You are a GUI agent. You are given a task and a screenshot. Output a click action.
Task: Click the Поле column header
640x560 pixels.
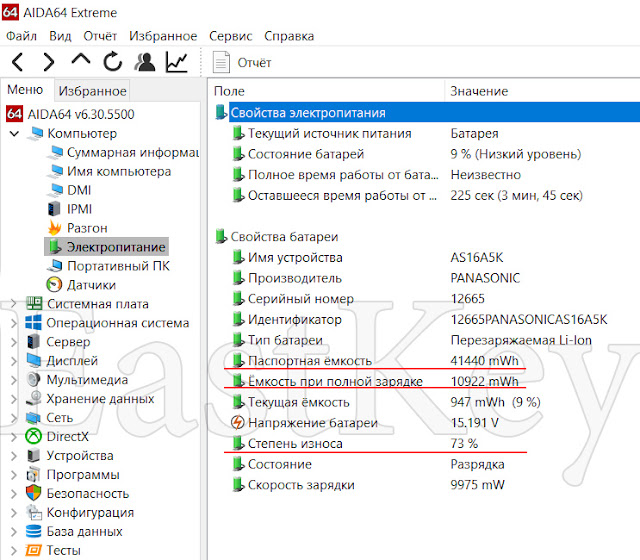click(327, 91)
